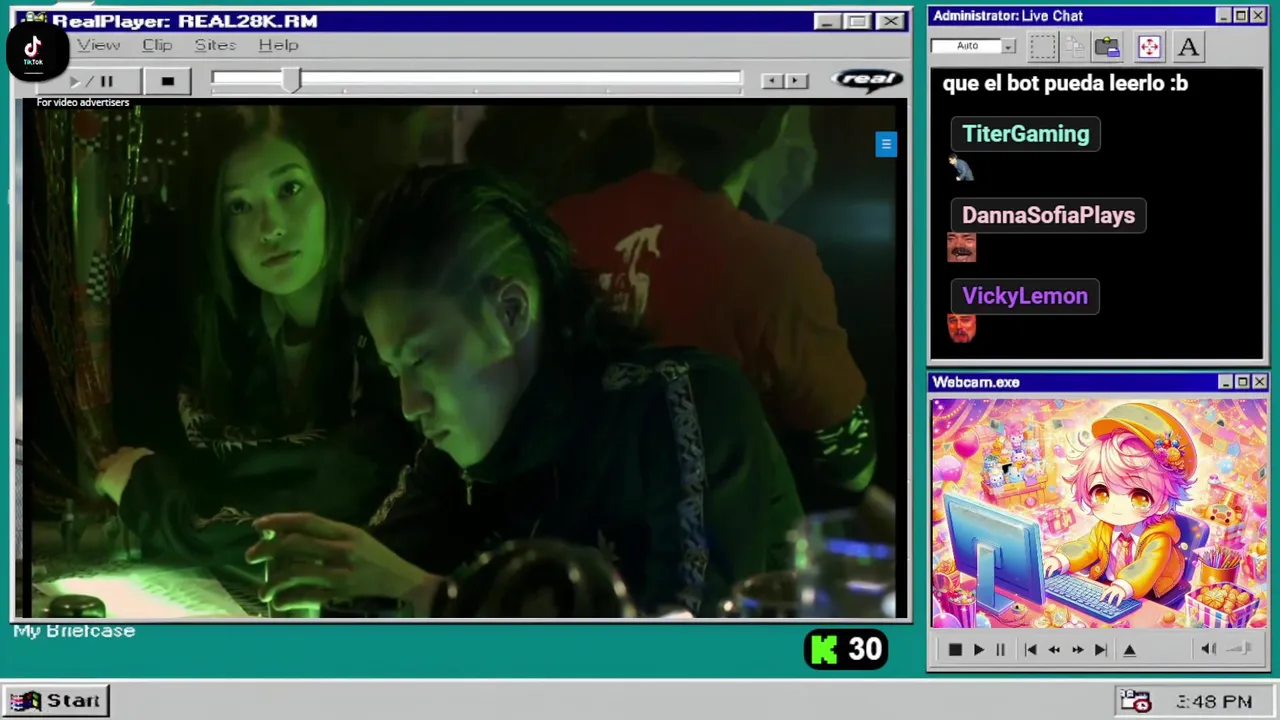Click the copy documents icon in Live Chat
The height and width of the screenshot is (720, 1280).
tap(1075, 46)
